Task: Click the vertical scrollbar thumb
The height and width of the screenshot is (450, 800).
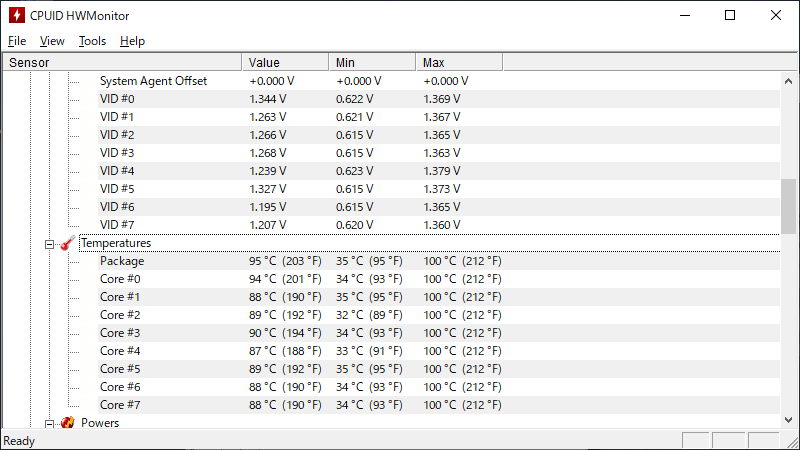Action: tap(788, 206)
